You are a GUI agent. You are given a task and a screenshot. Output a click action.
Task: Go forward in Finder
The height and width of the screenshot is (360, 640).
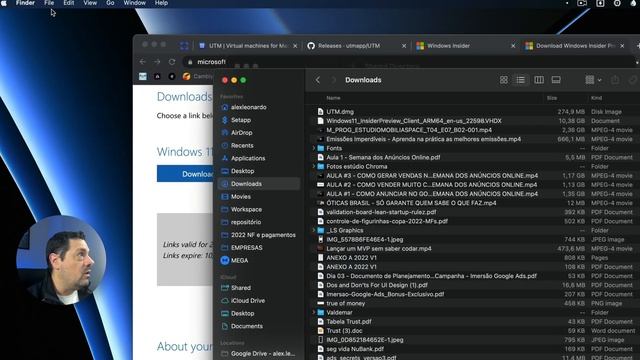pyautogui.click(x=333, y=80)
